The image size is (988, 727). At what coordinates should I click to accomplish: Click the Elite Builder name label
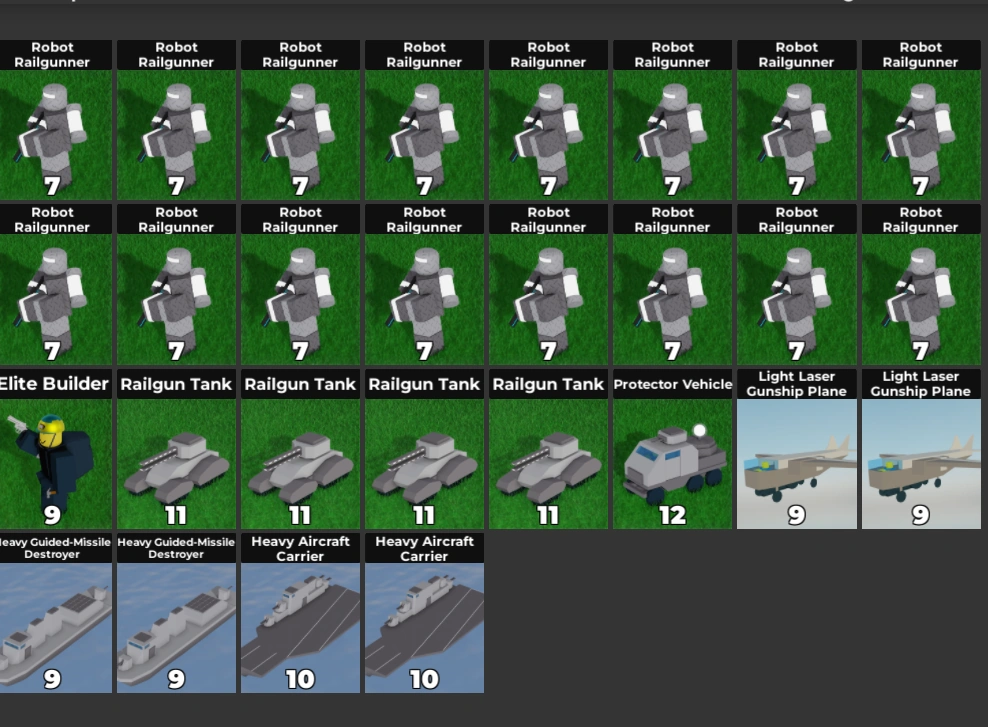[x=54, y=384]
